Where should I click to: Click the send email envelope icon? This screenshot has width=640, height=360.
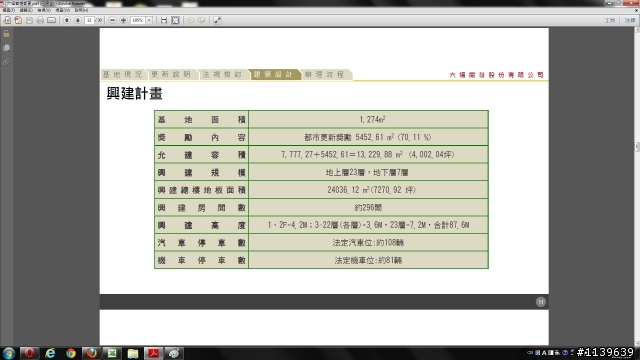(51, 20)
